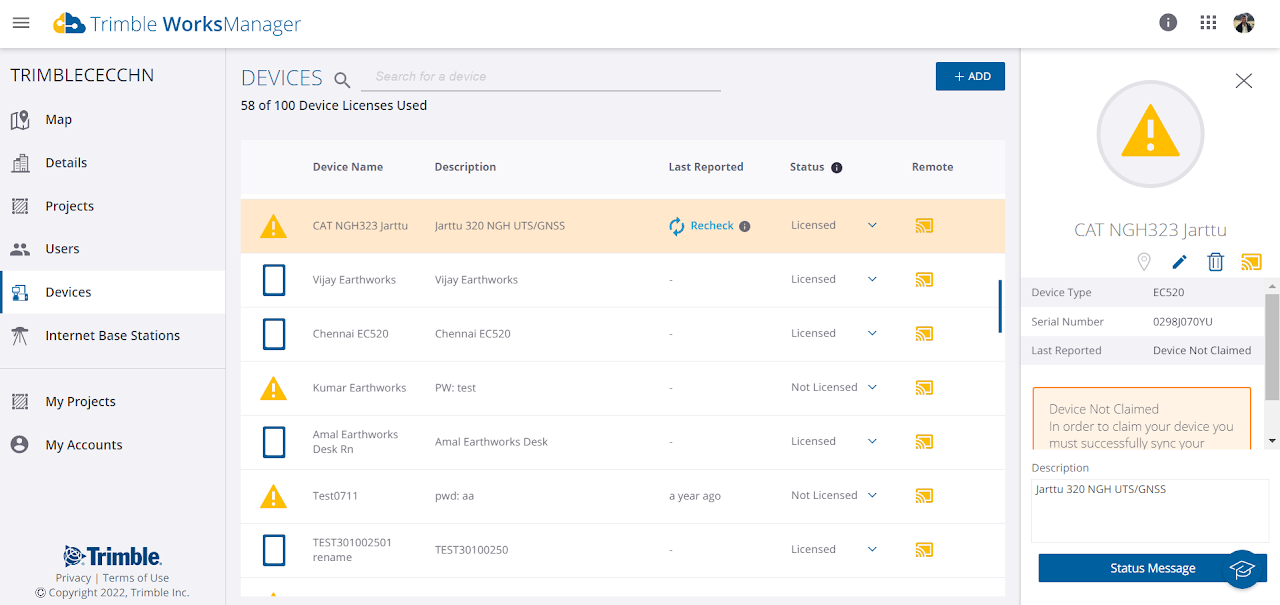Delete device with the trash icon
This screenshot has width=1280, height=605.
click(1215, 262)
